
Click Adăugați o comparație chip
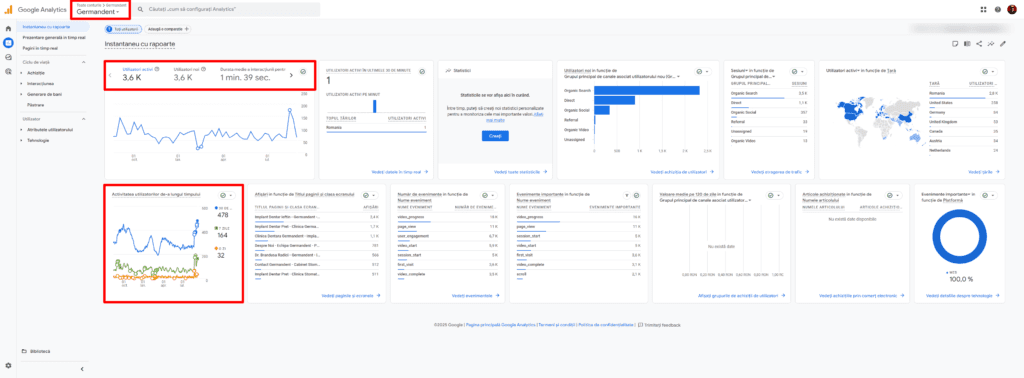(168, 29)
